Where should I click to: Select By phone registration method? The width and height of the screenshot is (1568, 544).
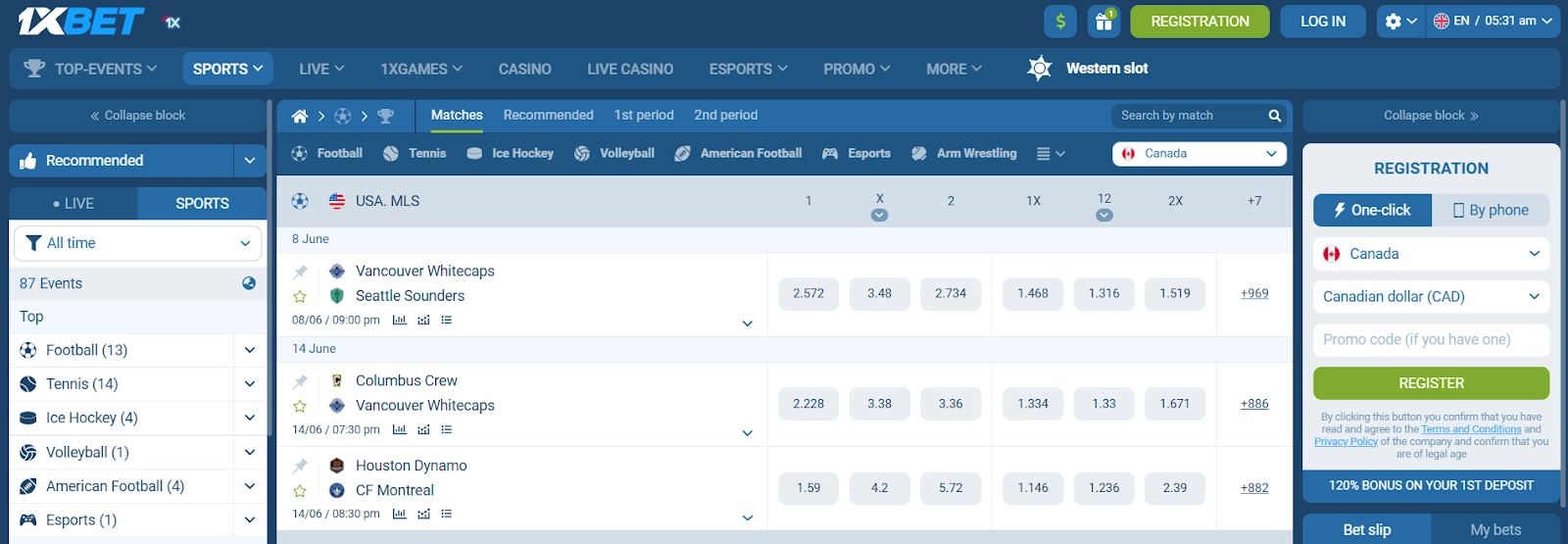coord(1491,210)
